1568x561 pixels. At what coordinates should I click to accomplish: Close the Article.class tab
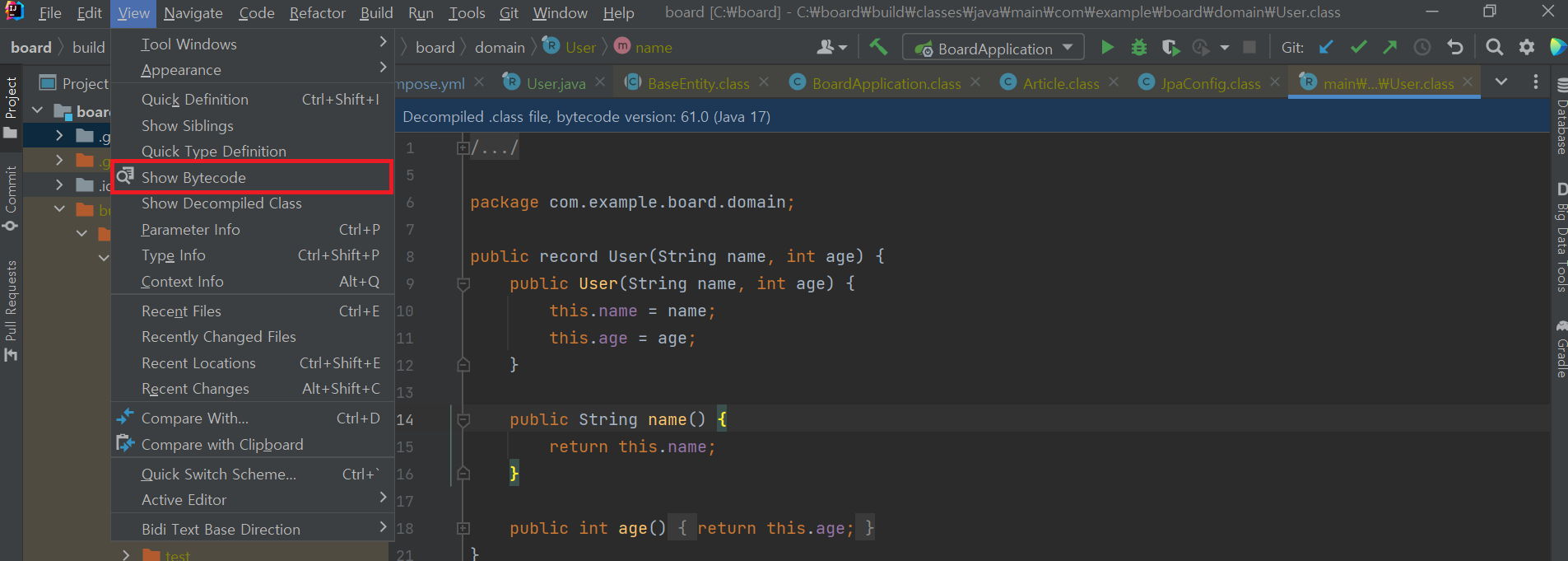(1114, 82)
